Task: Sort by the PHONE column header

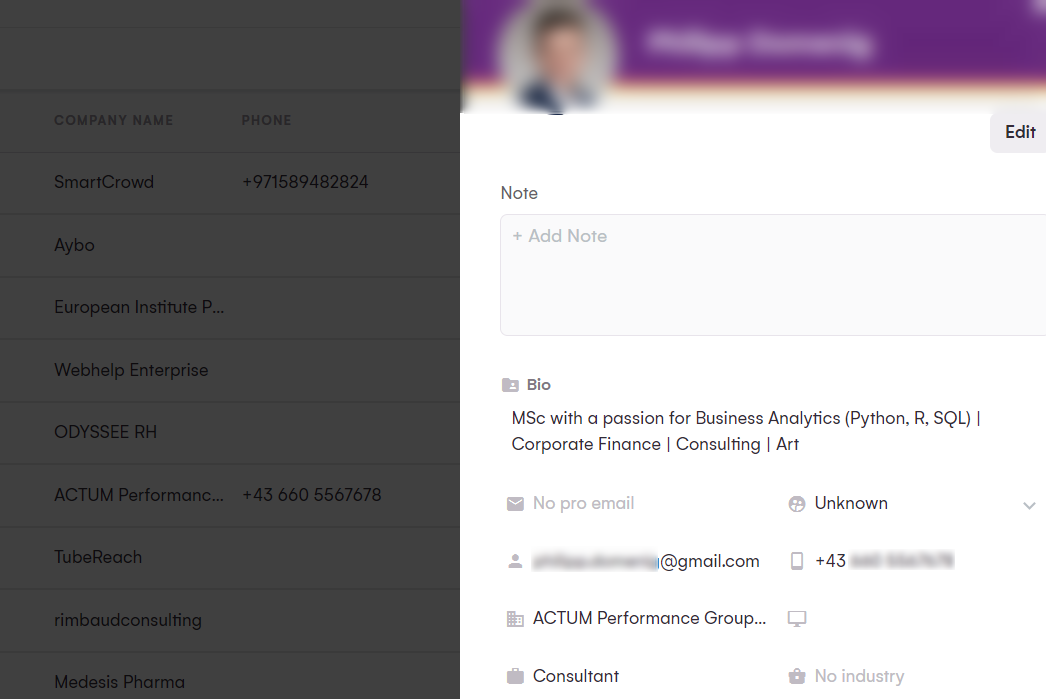Action: point(266,120)
